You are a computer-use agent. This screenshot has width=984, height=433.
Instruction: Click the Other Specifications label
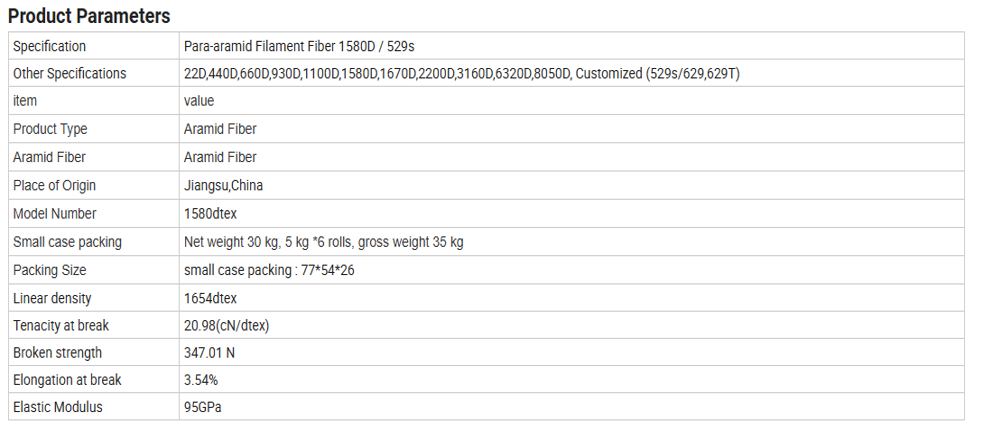(x=70, y=74)
